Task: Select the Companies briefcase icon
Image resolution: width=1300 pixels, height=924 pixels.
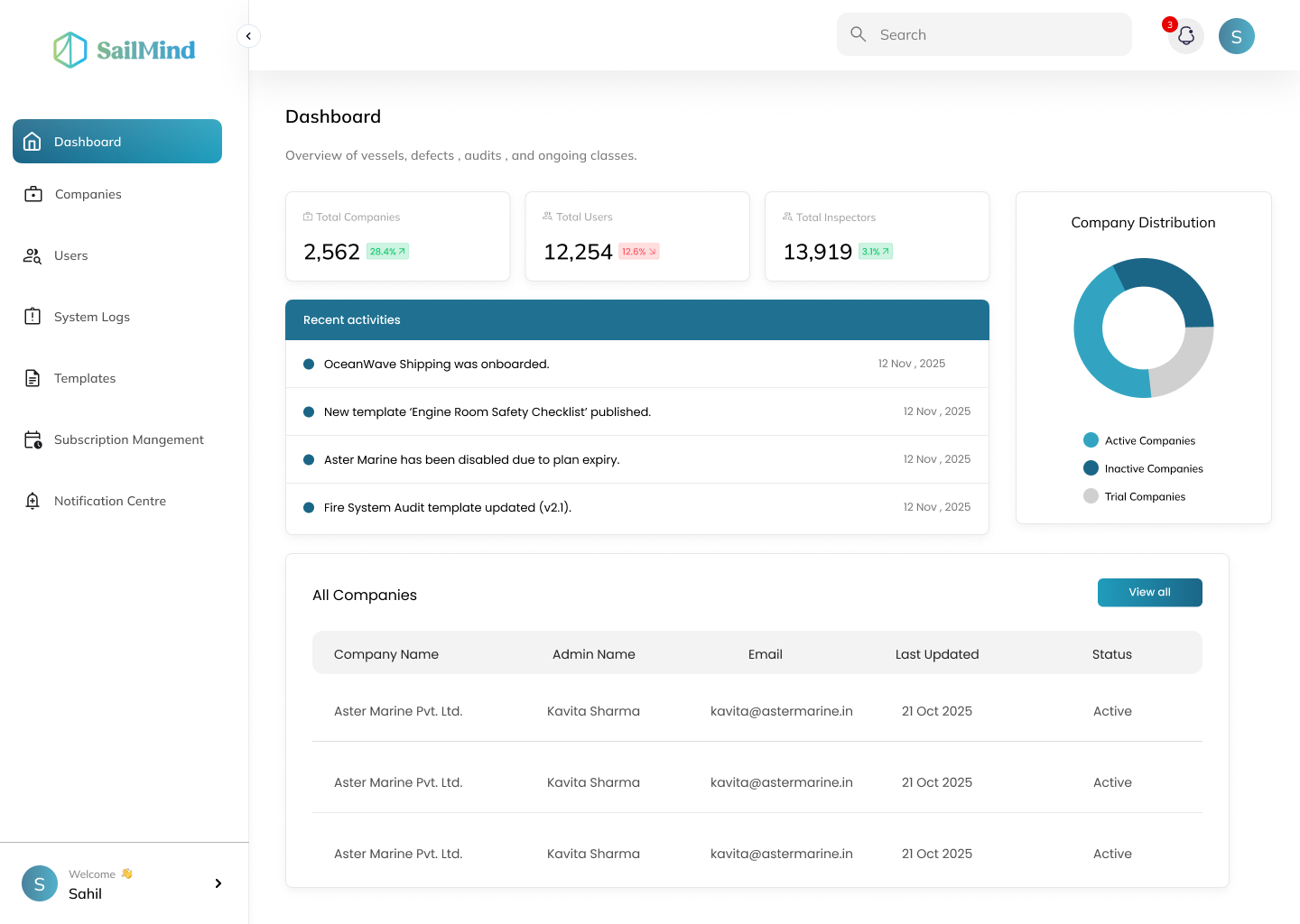Action: pos(32,194)
